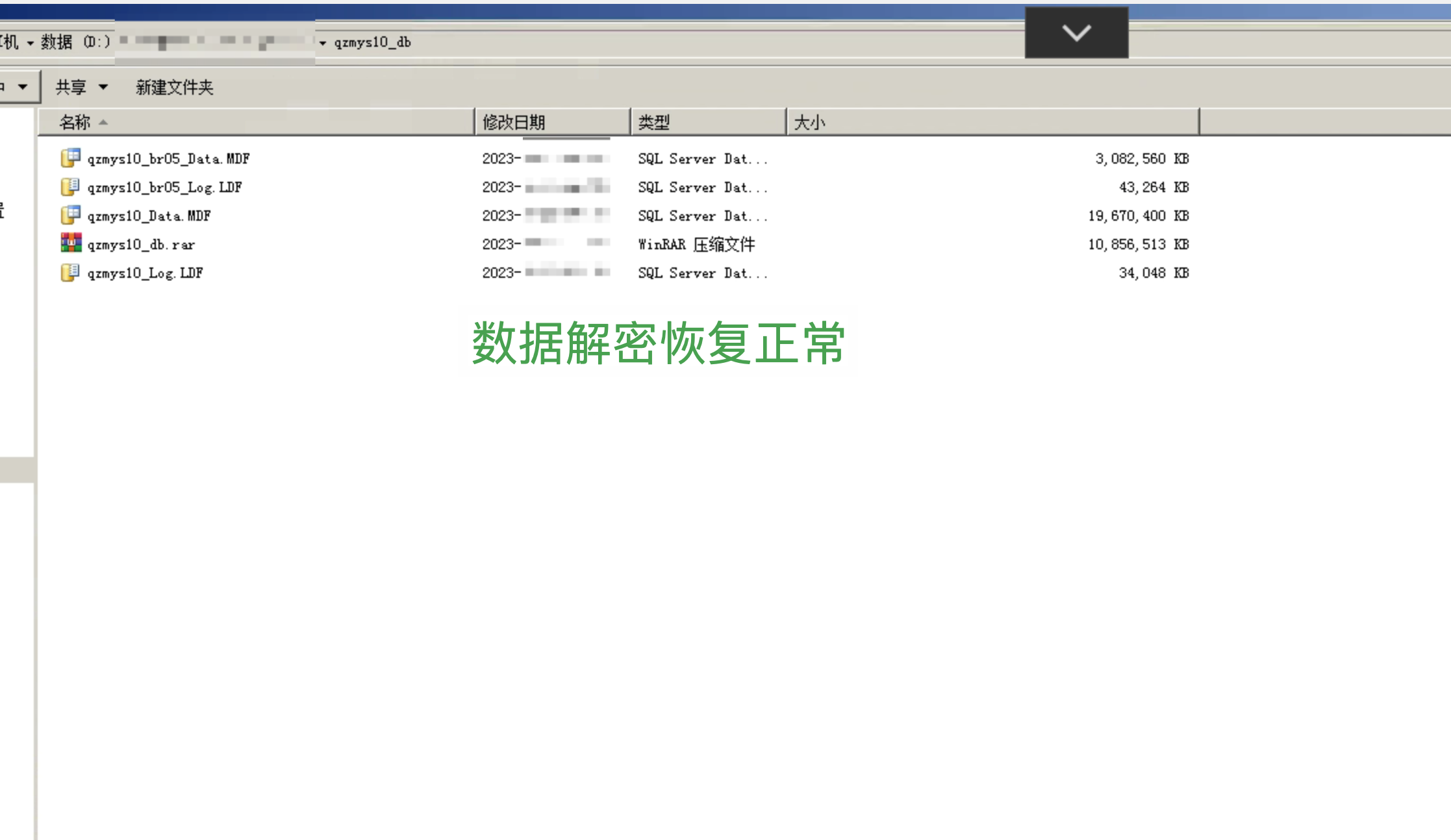
Task: Open the 共享 dropdown arrow
Action: tap(103, 87)
